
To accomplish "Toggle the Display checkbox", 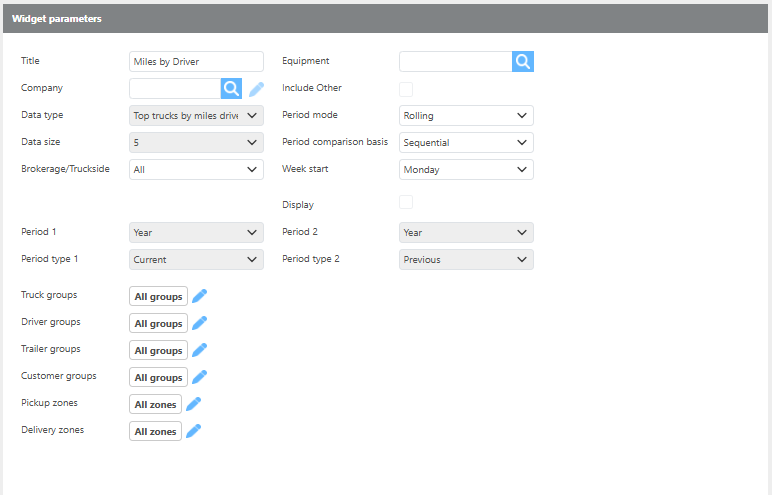I will pos(406,203).
